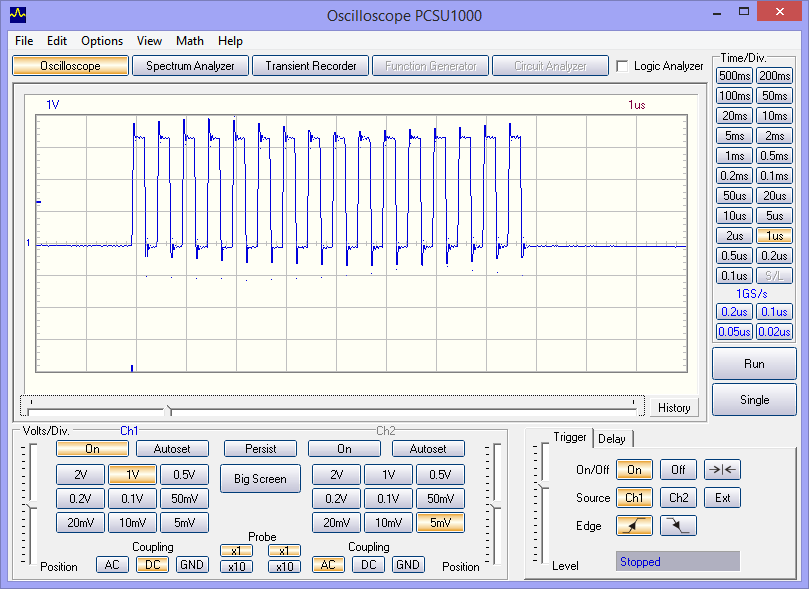This screenshot has height=589, width=809.
Task: Set trigger source to Ch1
Action: (634, 498)
